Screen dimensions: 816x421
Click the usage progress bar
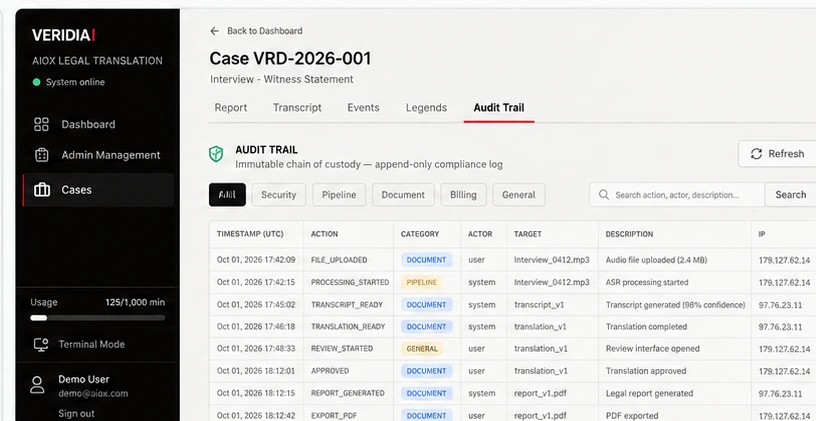pos(98,317)
